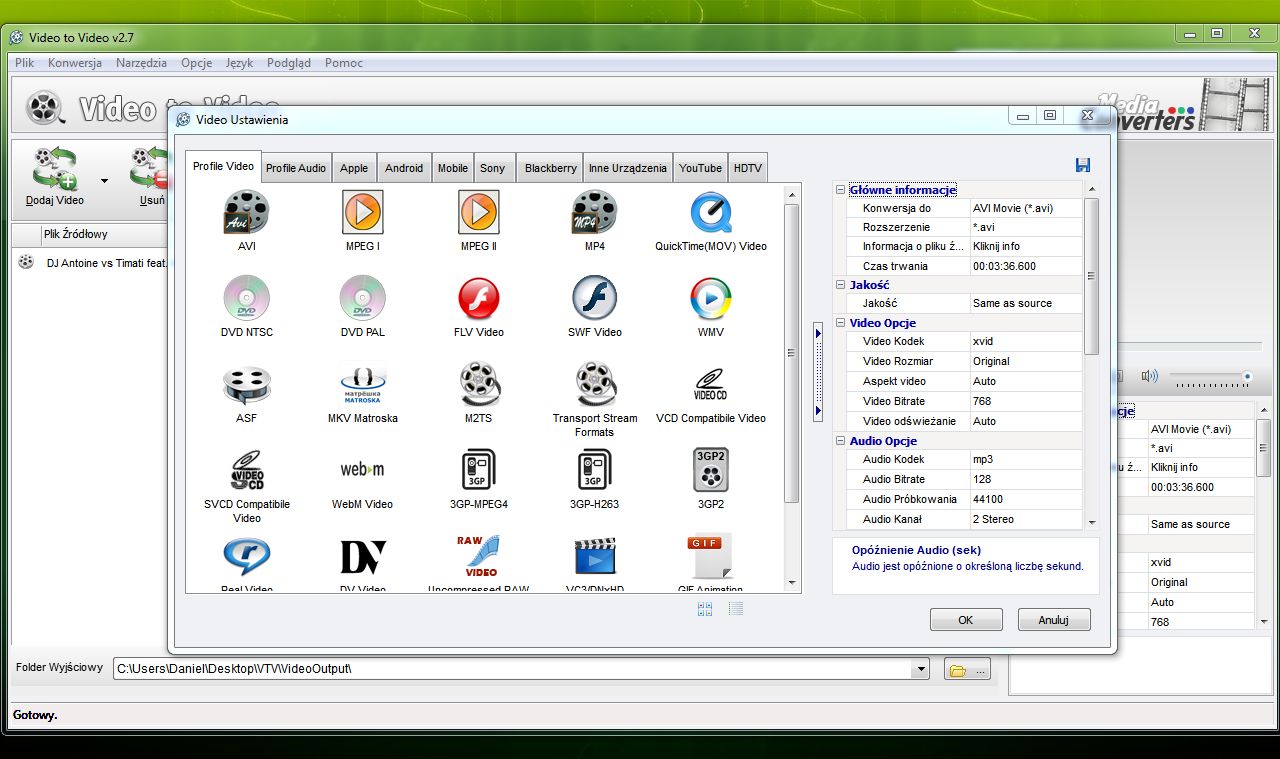Pick the QuickTime(MOV) Video icon
This screenshot has height=759, width=1280.
pos(711,212)
